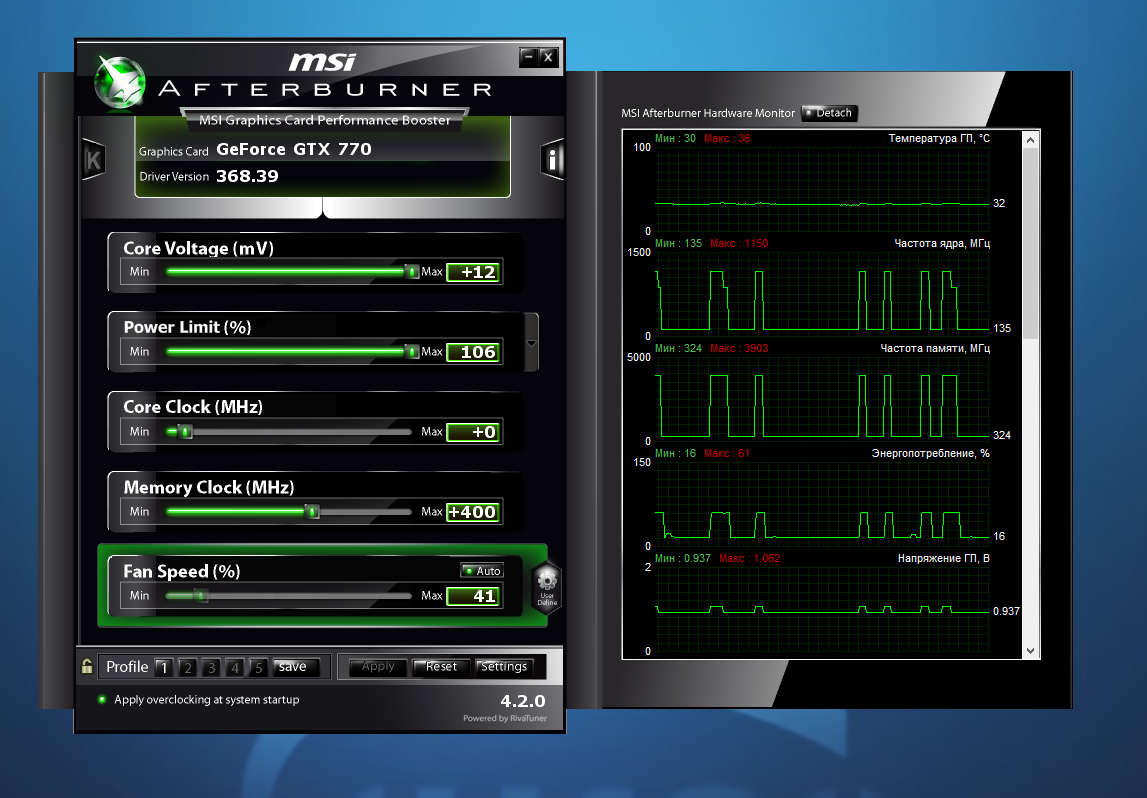
Task: Click monitor scrollbar down arrow
Action: tap(1030, 650)
